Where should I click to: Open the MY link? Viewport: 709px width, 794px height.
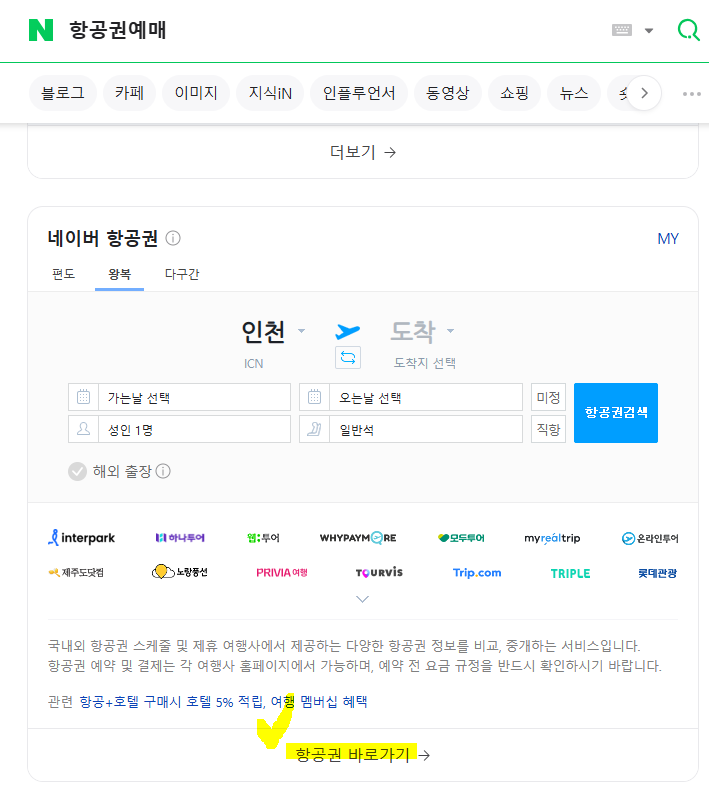668,239
